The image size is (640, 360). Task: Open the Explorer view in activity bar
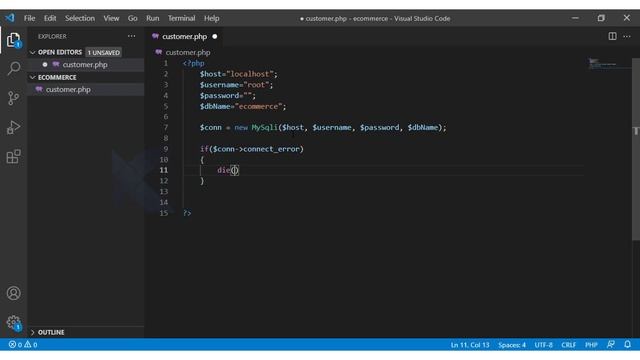[x=13, y=40]
